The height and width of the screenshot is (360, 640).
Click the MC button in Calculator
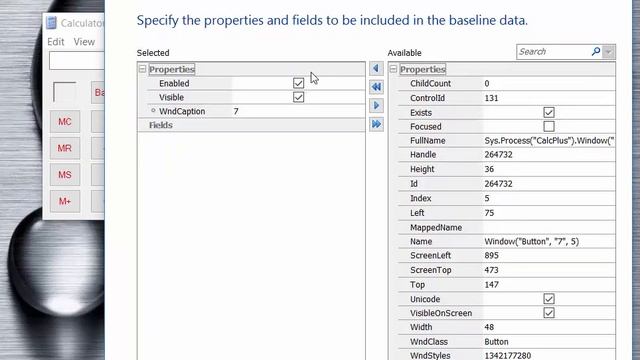[65, 122]
